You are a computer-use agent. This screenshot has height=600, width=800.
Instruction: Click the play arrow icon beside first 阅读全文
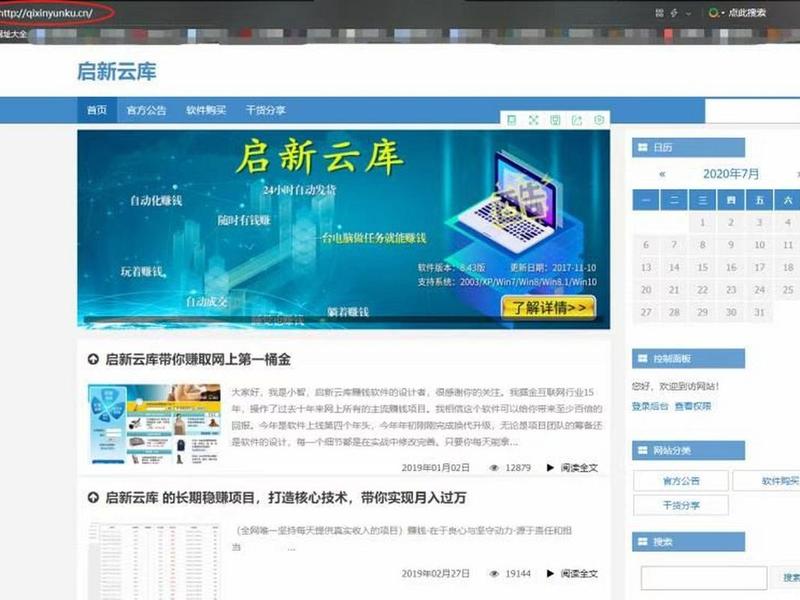click(550, 467)
